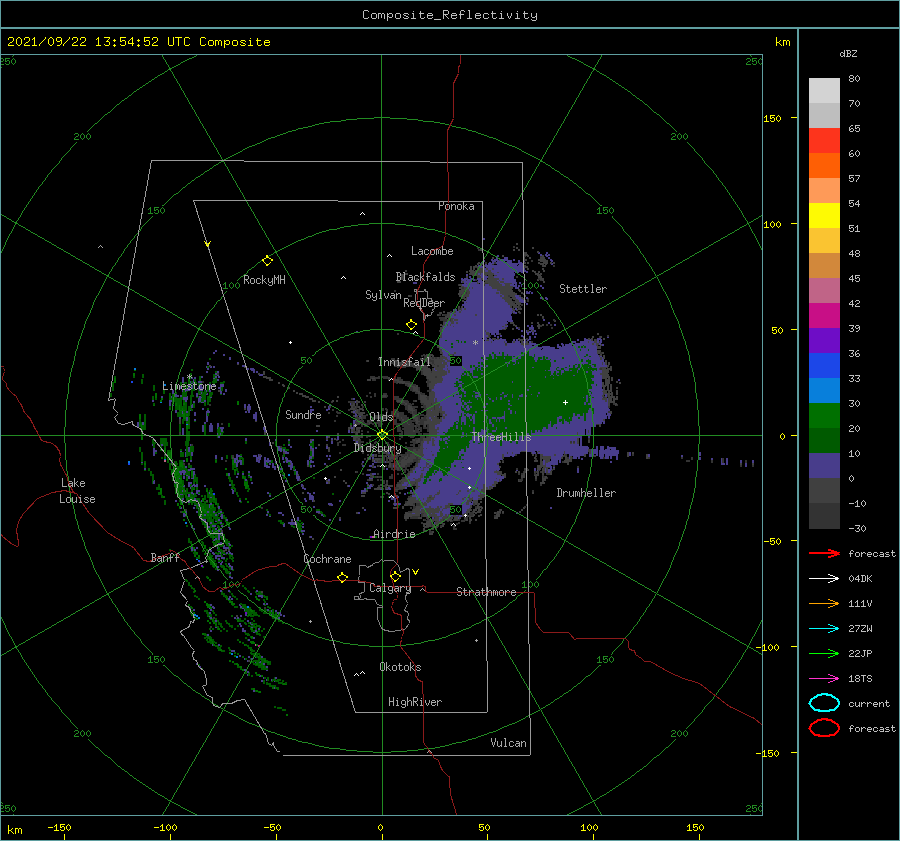Image resolution: width=900 pixels, height=841 pixels.
Task: Click the light gray 70-80 dBZ swatch
Action: 824,91
